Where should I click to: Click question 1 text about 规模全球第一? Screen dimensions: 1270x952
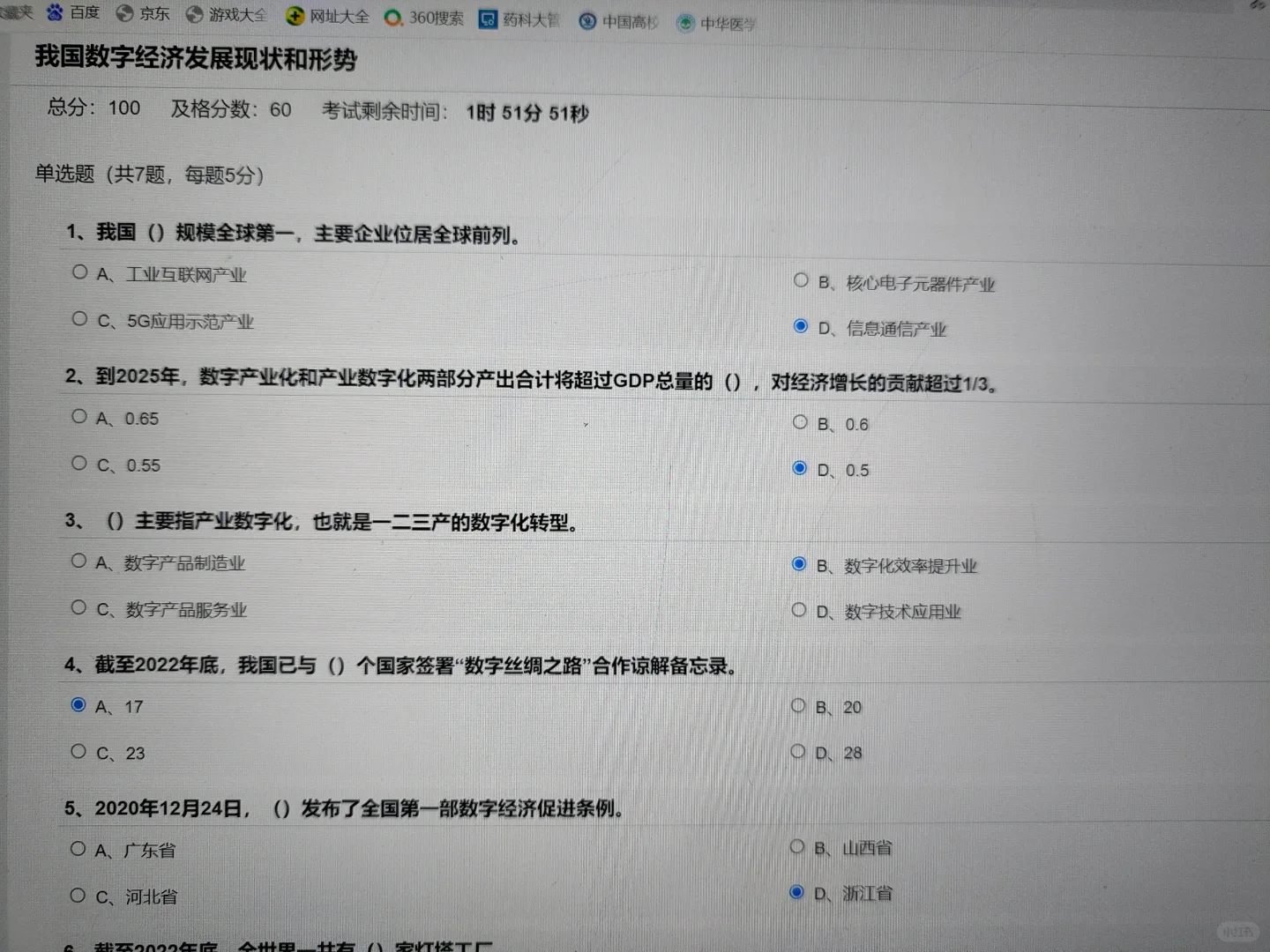pyautogui.click(x=294, y=234)
